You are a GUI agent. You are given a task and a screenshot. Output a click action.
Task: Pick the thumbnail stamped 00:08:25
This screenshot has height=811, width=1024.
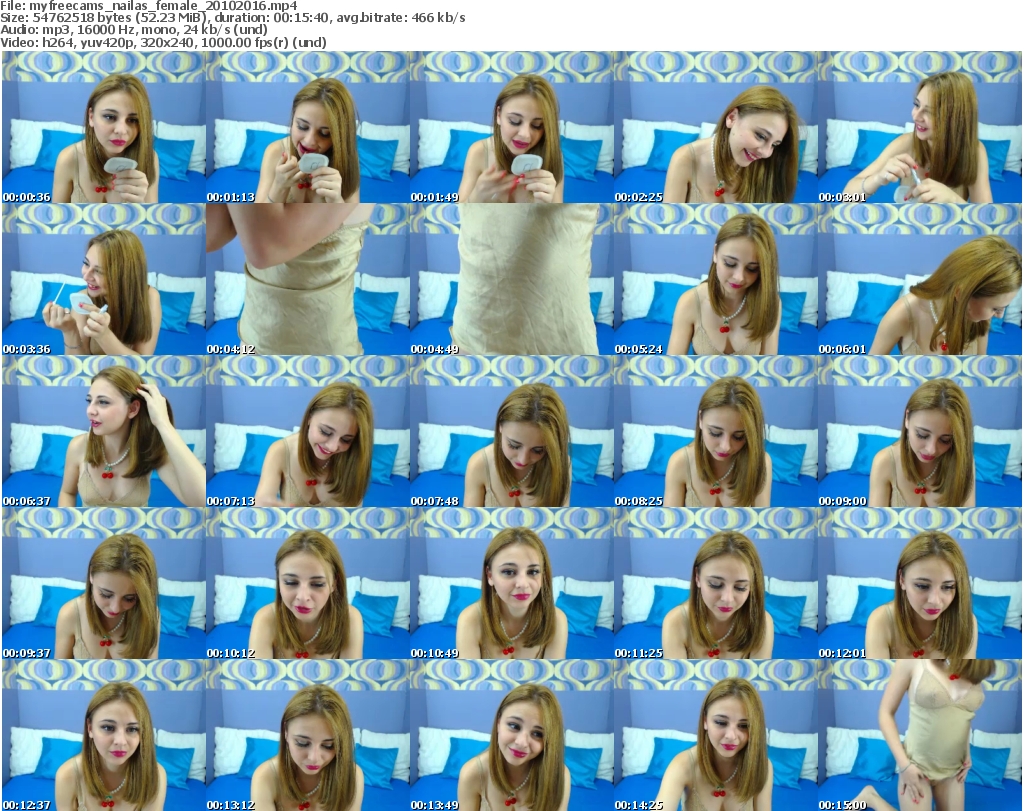(x=715, y=432)
